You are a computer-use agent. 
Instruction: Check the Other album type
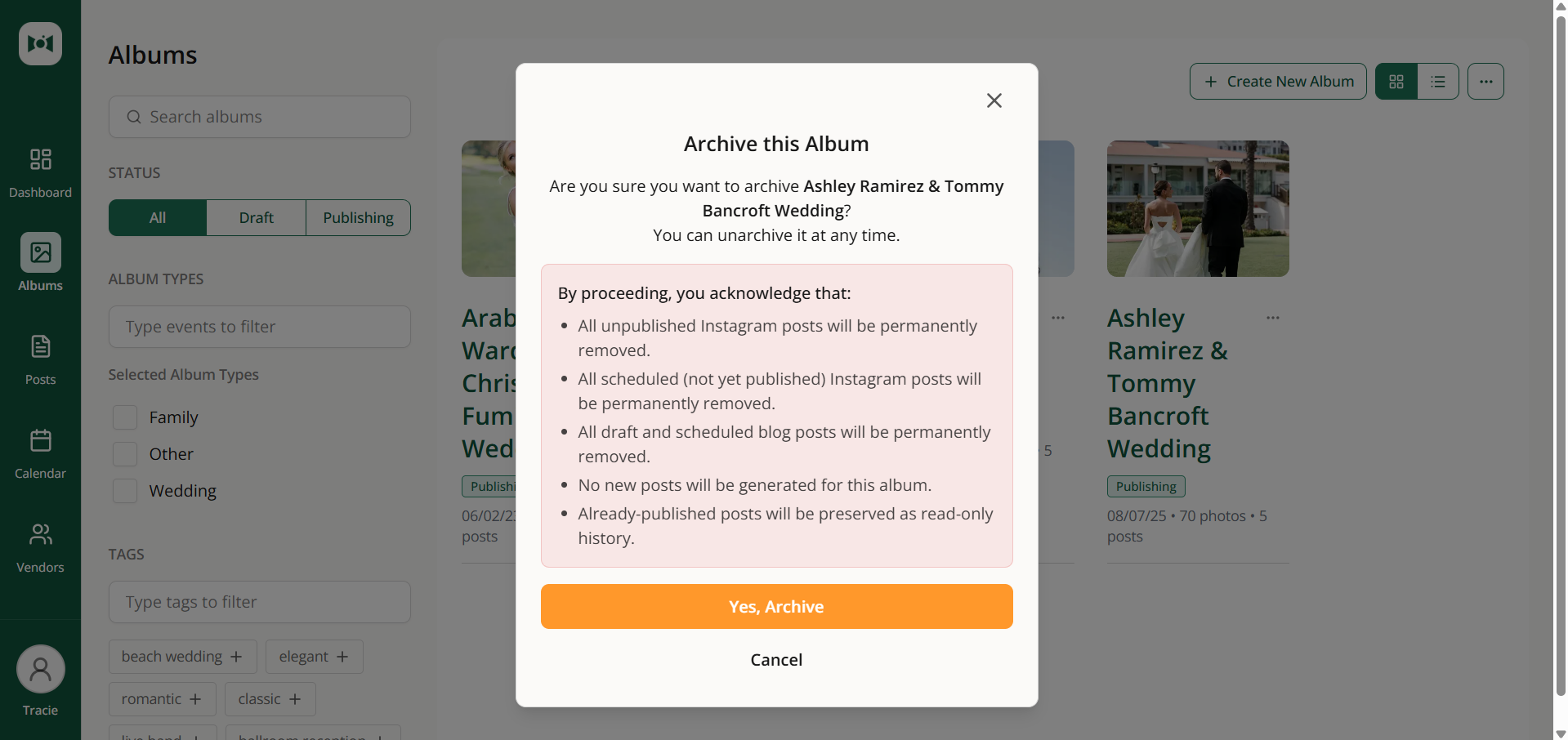[x=125, y=454]
